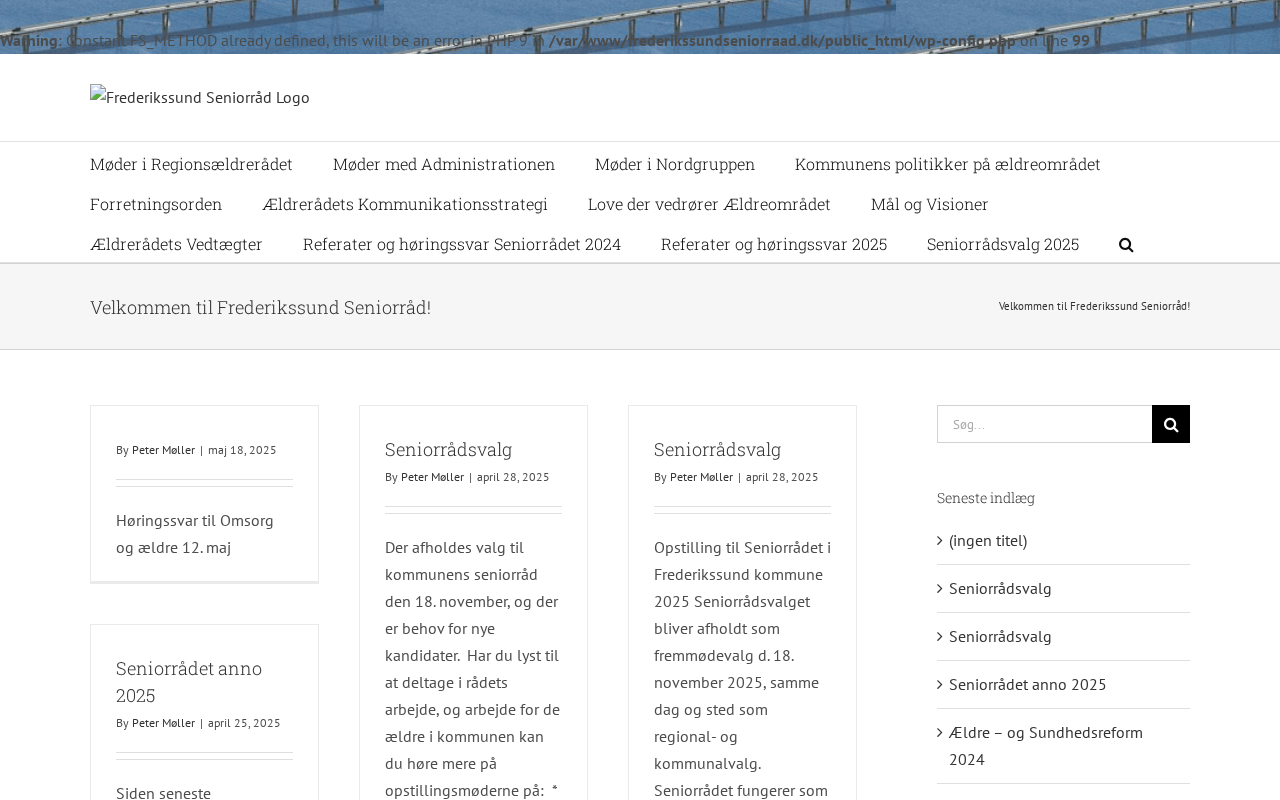Open first Seniorrådsvalg in Seneste indlæg list
Image resolution: width=1280 pixels, height=800 pixels.
click(1000, 588)
